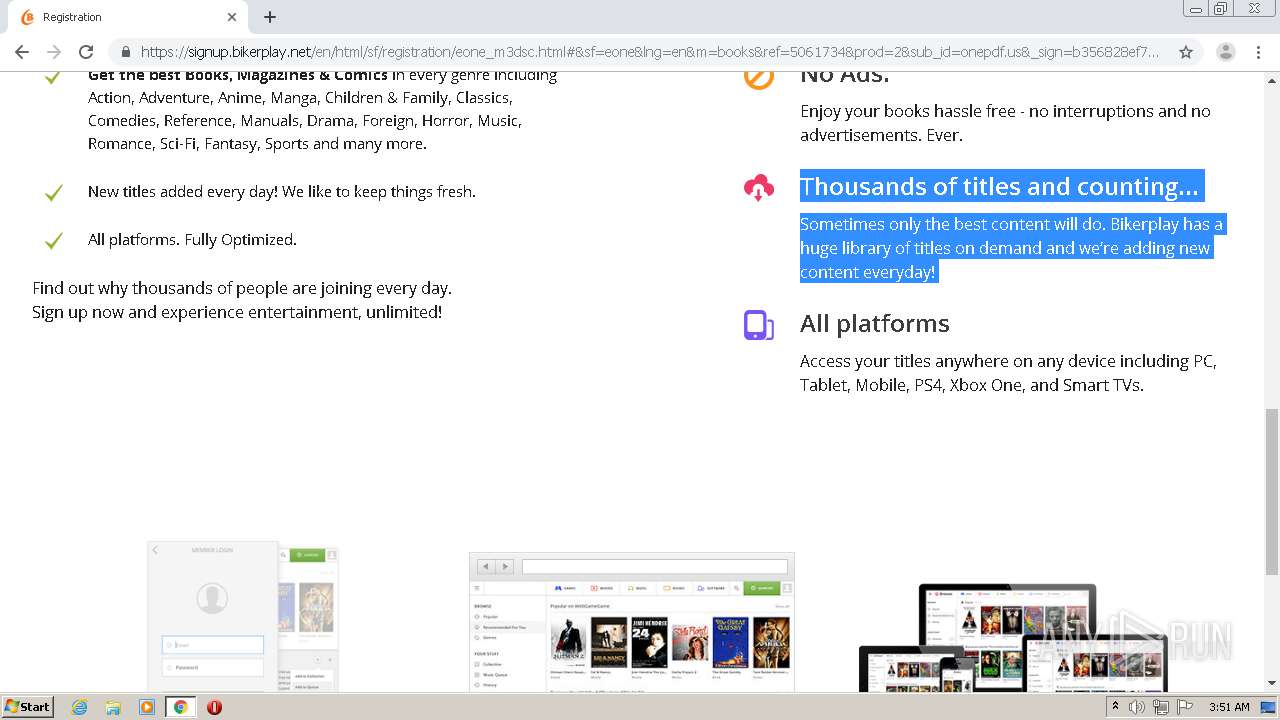This screenshot has width=1280, height=720.
Task: Switch to Chrome taskbar button
Action: click(180, 707)
